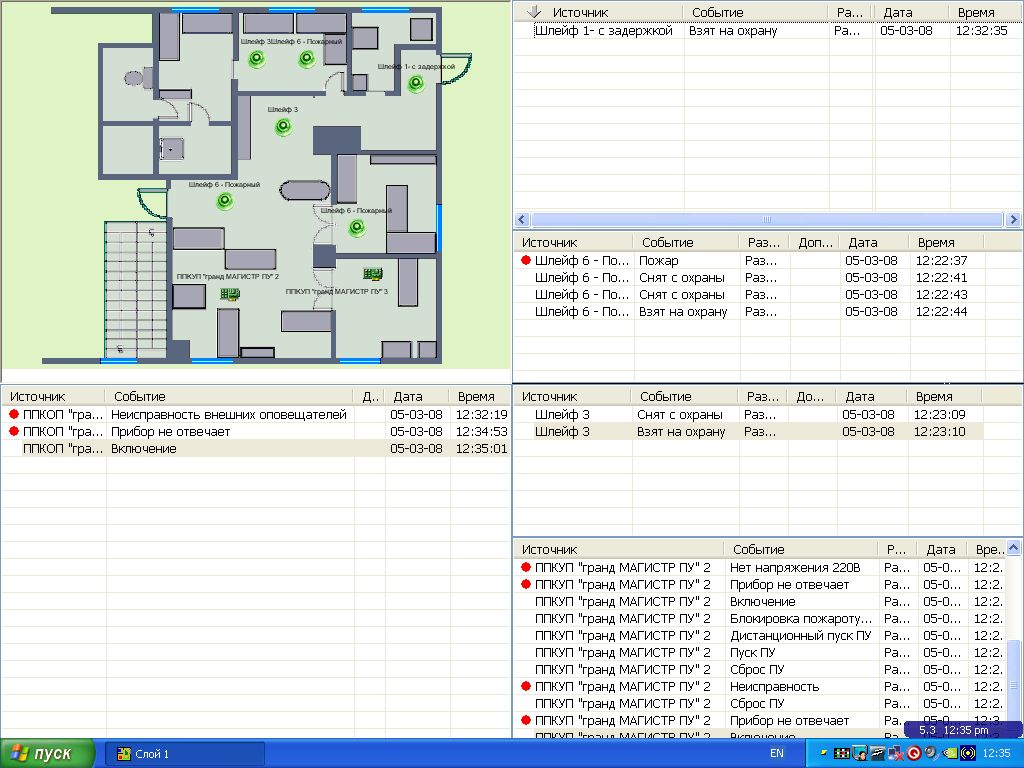Image resolution: width=1024 pixels, height=768 pixels.
Task: Click the sort arrow in top-right list header
Action: [x=533, y=12]
